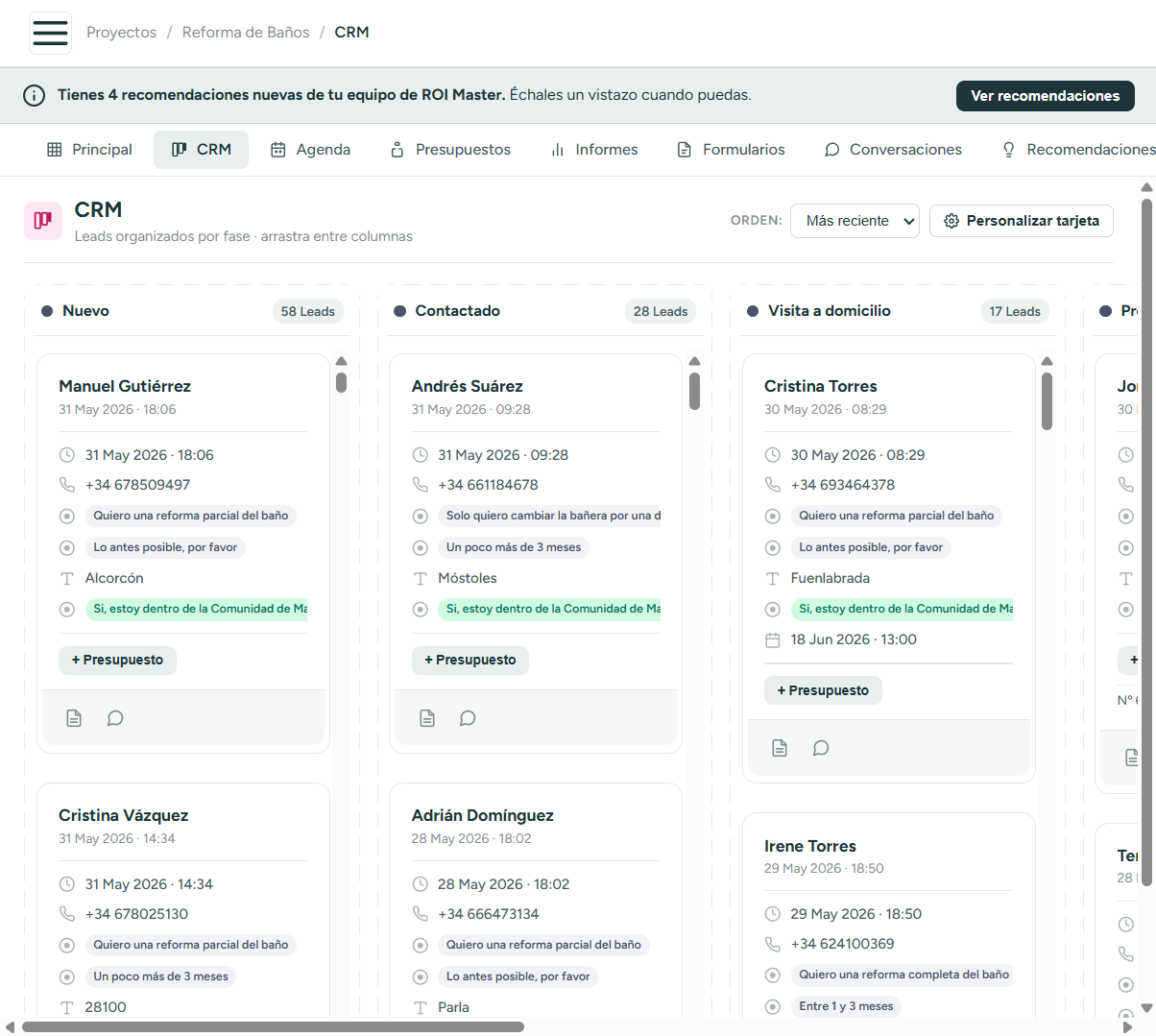
Task: Click the pink CRM board icon
Action: click(43, 221)
